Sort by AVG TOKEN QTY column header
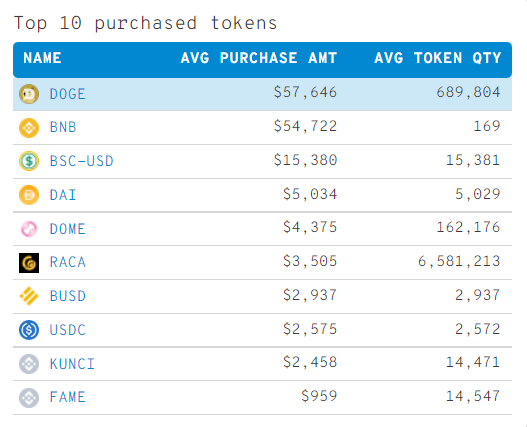The width and height of the screenshot is (527, 427). click(438, 58)
